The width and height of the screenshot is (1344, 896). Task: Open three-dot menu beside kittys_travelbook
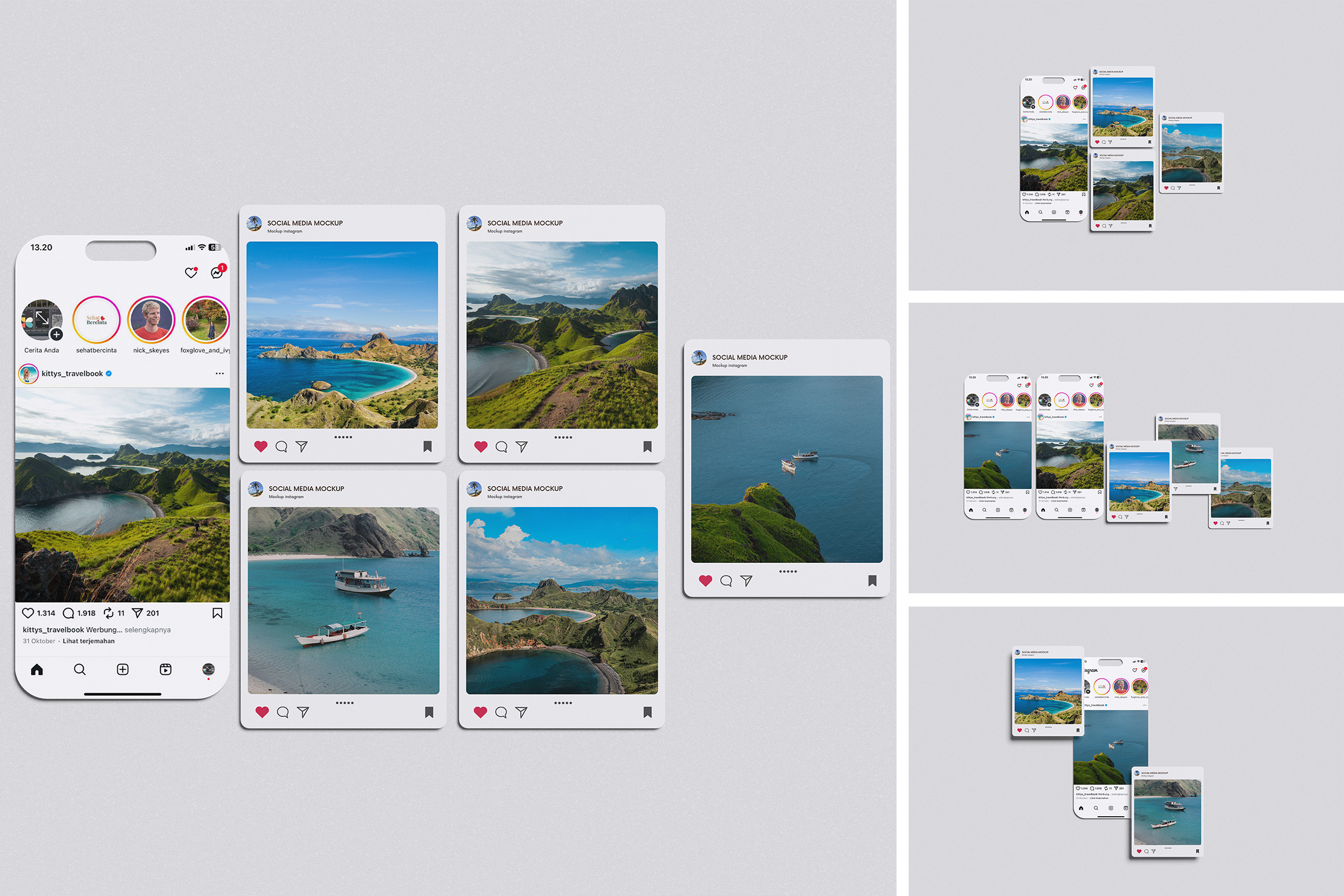tap(219, 373)
